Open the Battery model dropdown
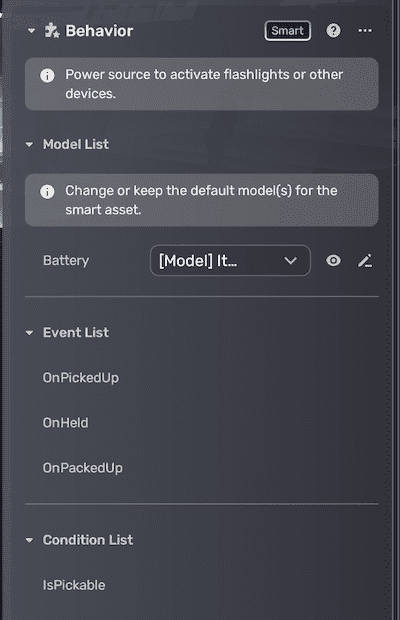The height and width of the screenshot is (620, 400). pos(230,261)
